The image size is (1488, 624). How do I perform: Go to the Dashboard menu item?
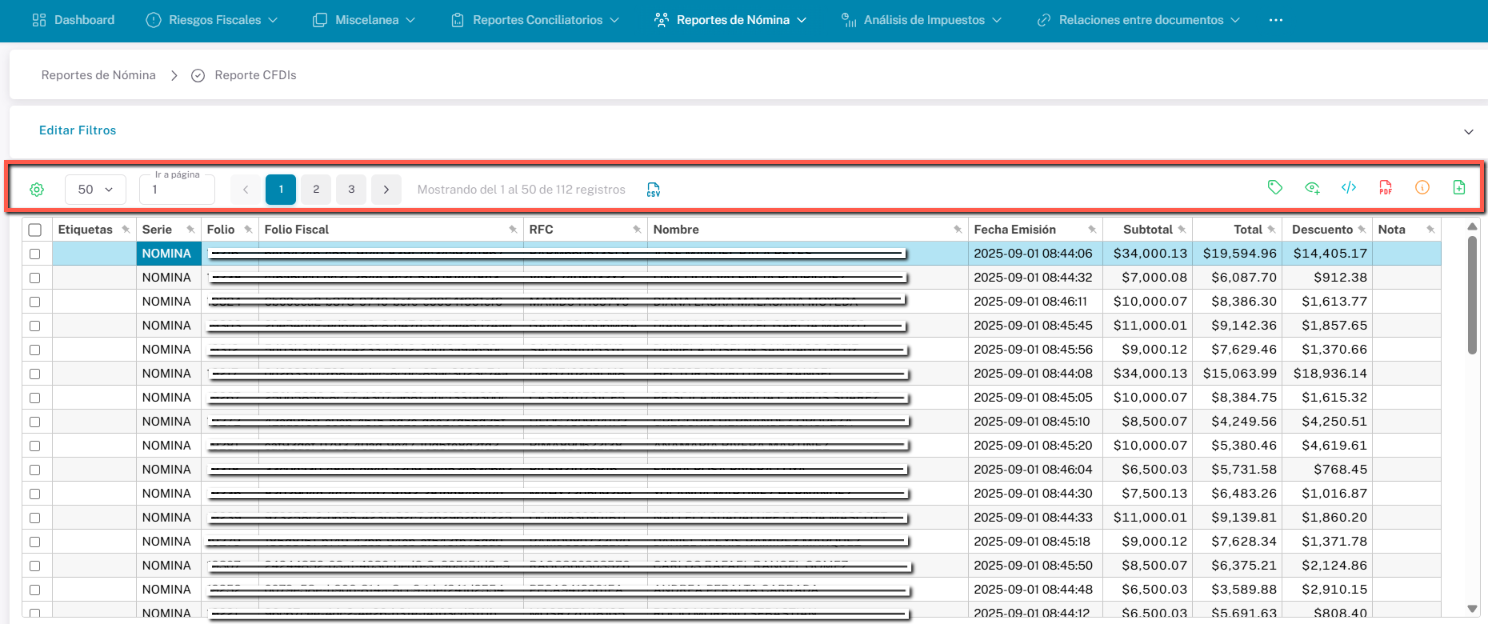tap(74, 20)
